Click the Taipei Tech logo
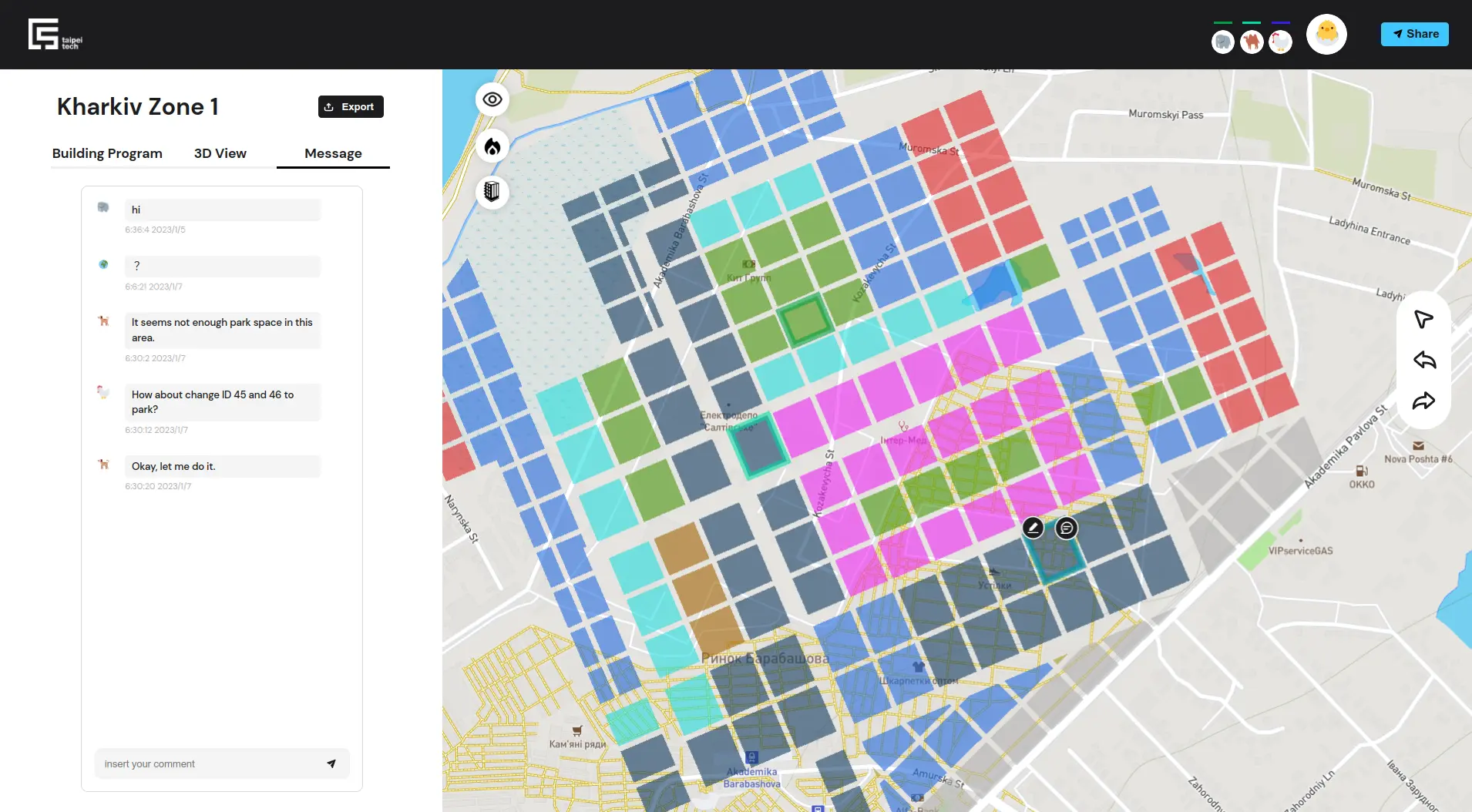Viewport: 1472px width, 812px height. coord(55,35)
